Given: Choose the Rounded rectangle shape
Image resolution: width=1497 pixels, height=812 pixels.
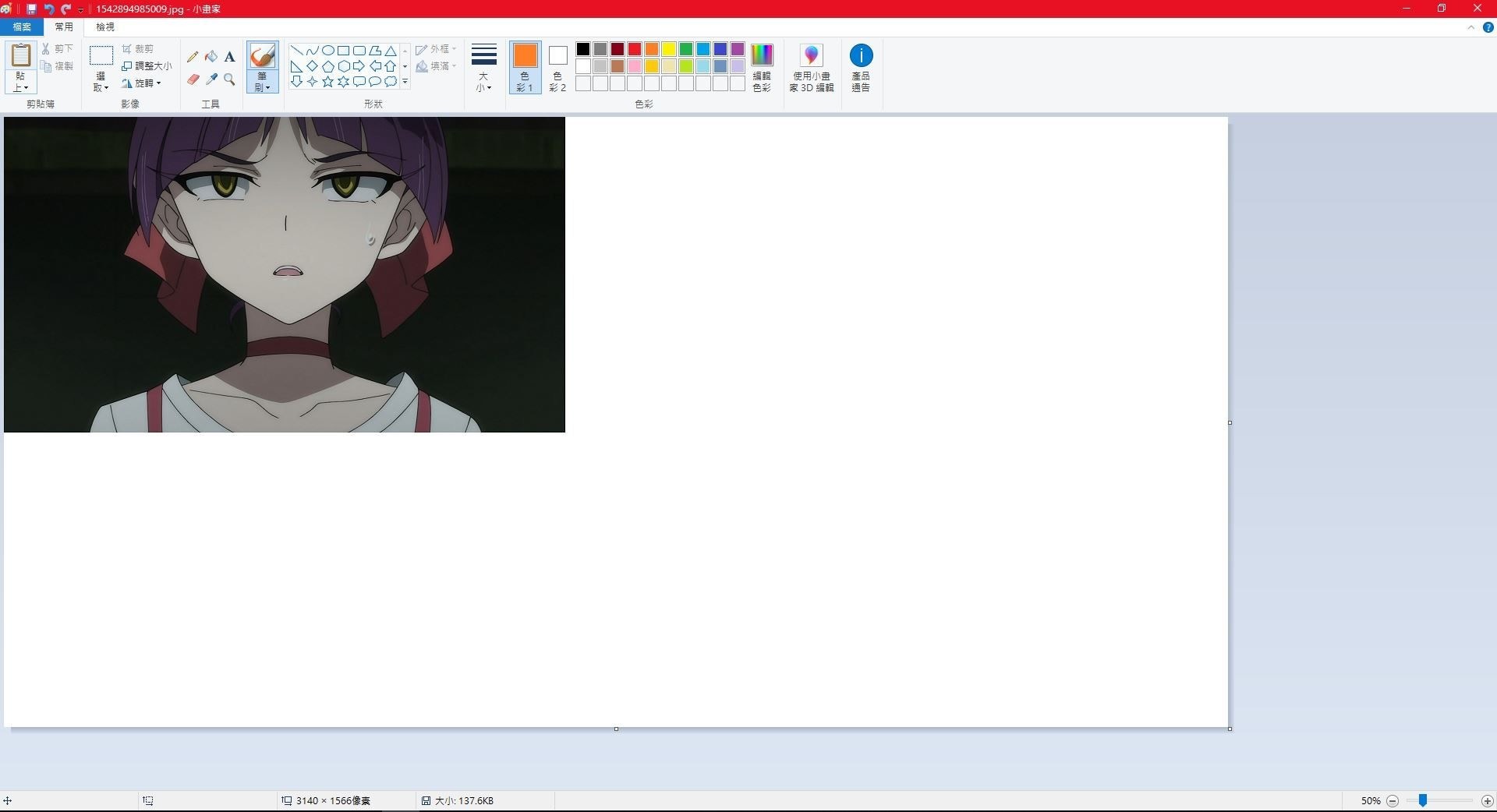Looking at the screenshot, I should tap(359, 51).
